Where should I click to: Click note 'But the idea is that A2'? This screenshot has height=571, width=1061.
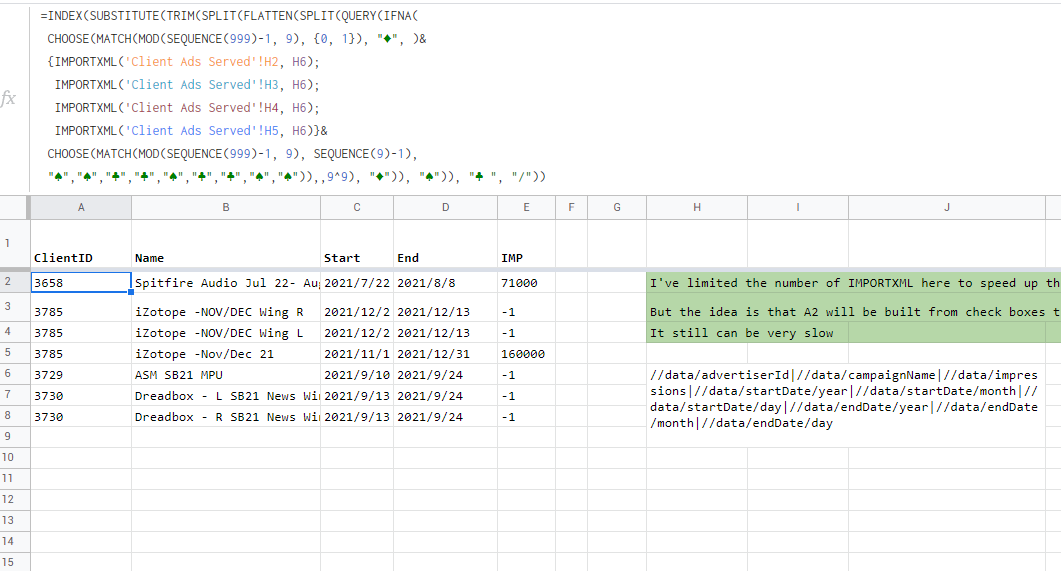(x=854, y=307)
